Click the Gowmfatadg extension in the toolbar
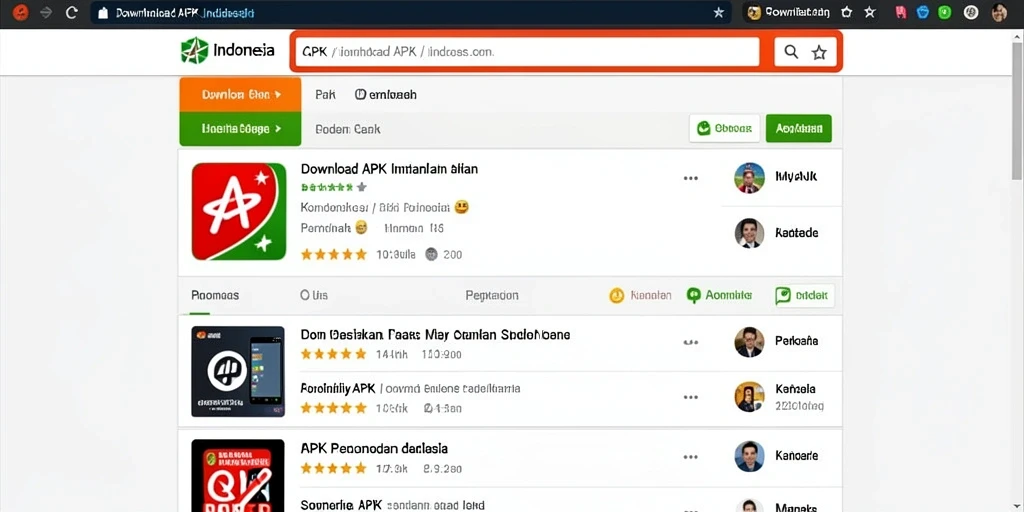This screenshot has height=512, width=1024. [789, 12]
